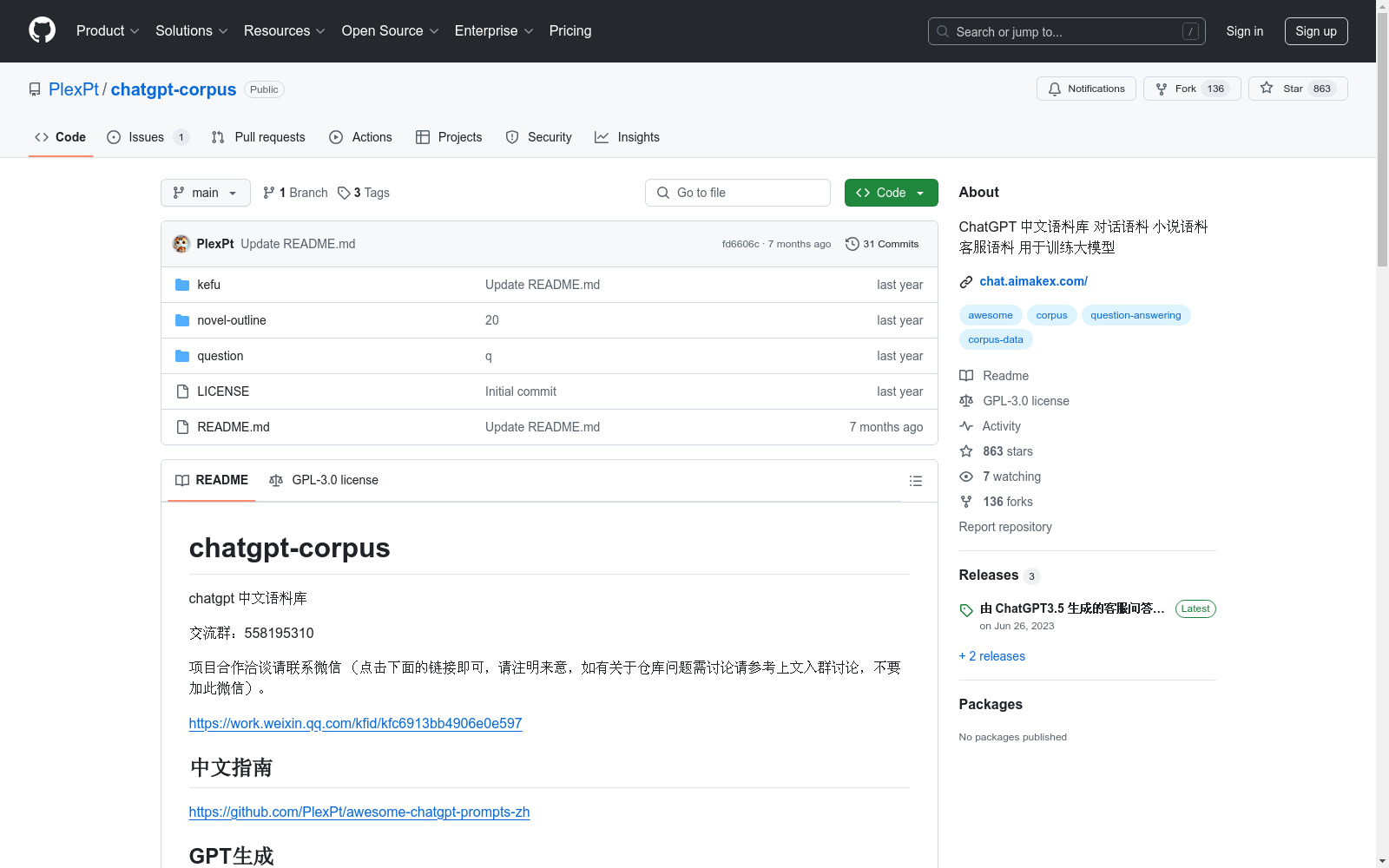Click the Go to file search field
Image resolution: width=1389 pixels, height=868 pixels.
738,193
